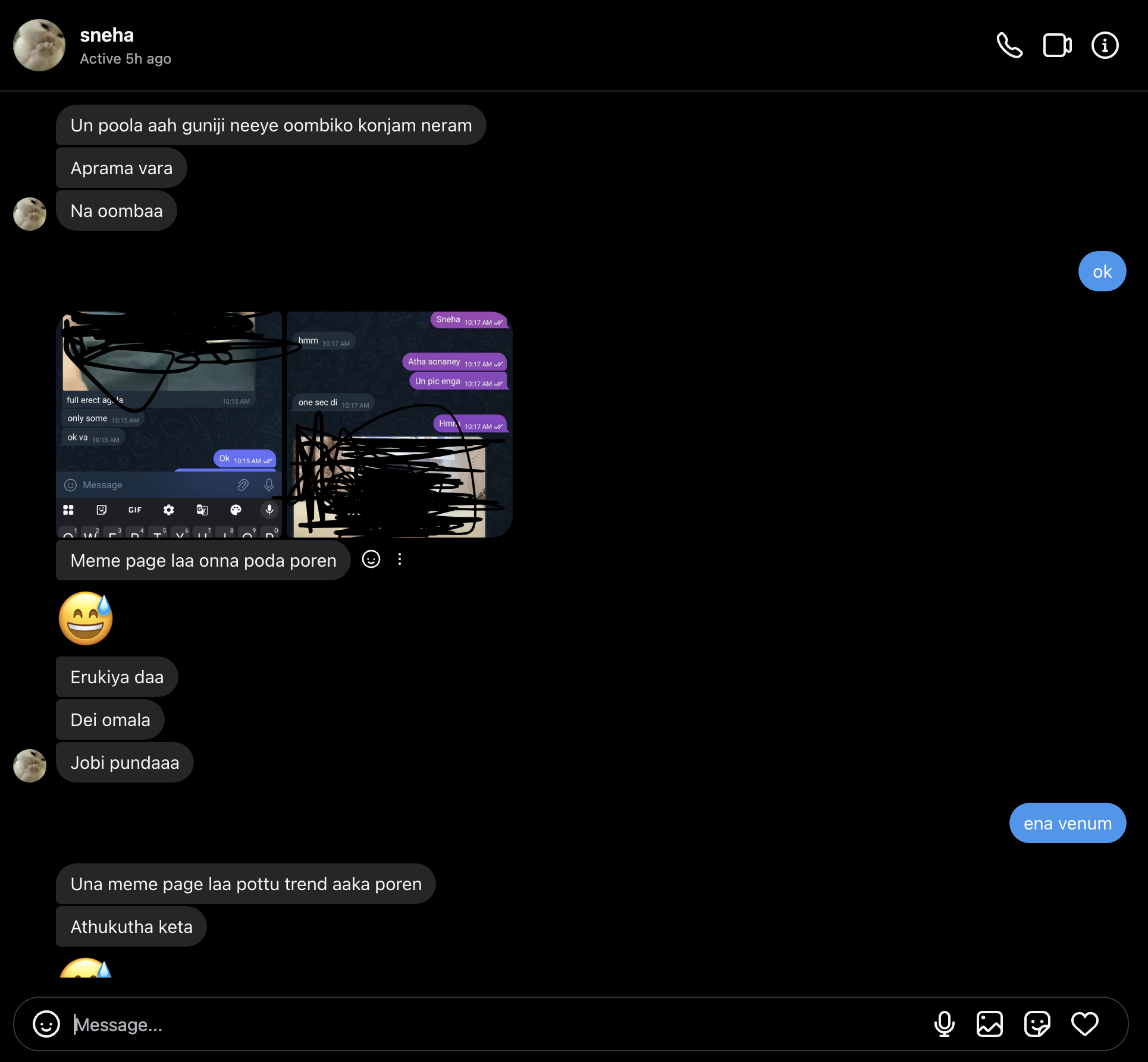Open conversation info details
This screenshot has height=1062, width=1148.
click(1105, 45)
